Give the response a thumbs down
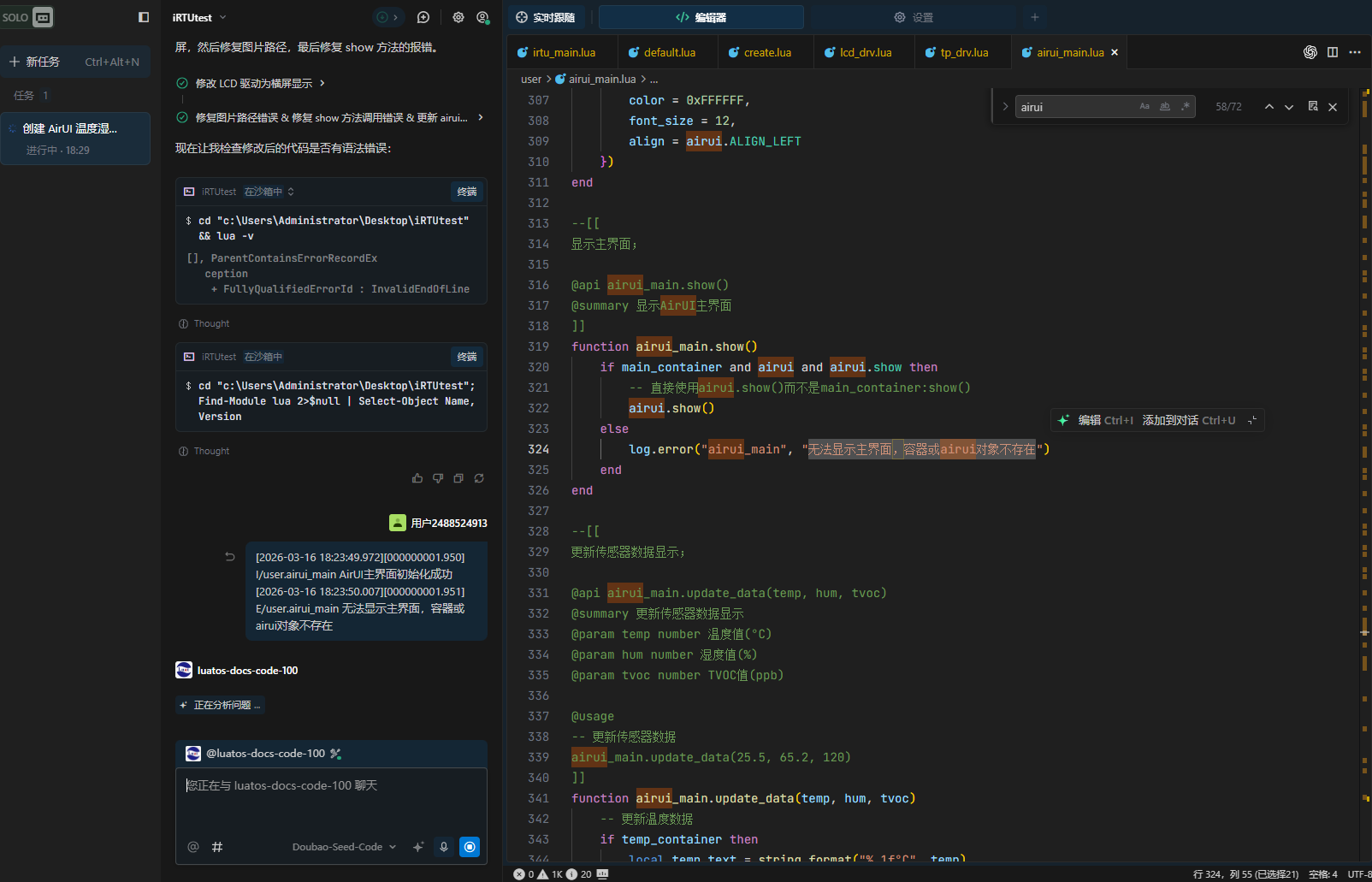Screen dimensions: 1372x882 438,478
